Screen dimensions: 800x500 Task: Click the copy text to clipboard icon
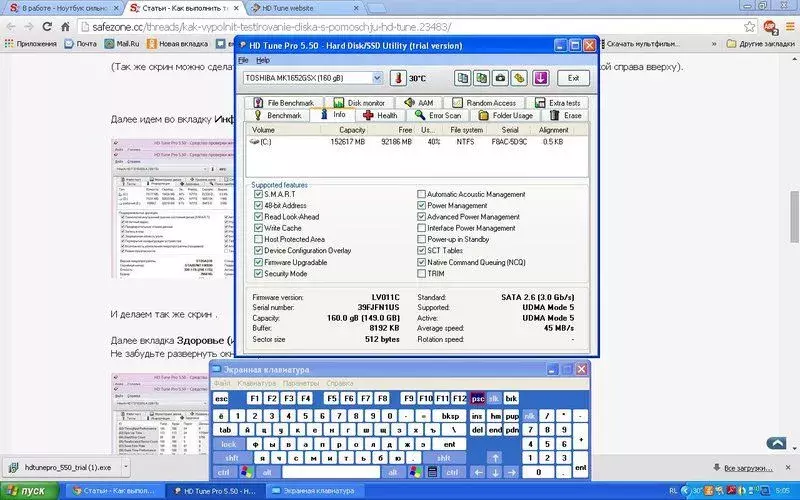(x=462, y=78)
